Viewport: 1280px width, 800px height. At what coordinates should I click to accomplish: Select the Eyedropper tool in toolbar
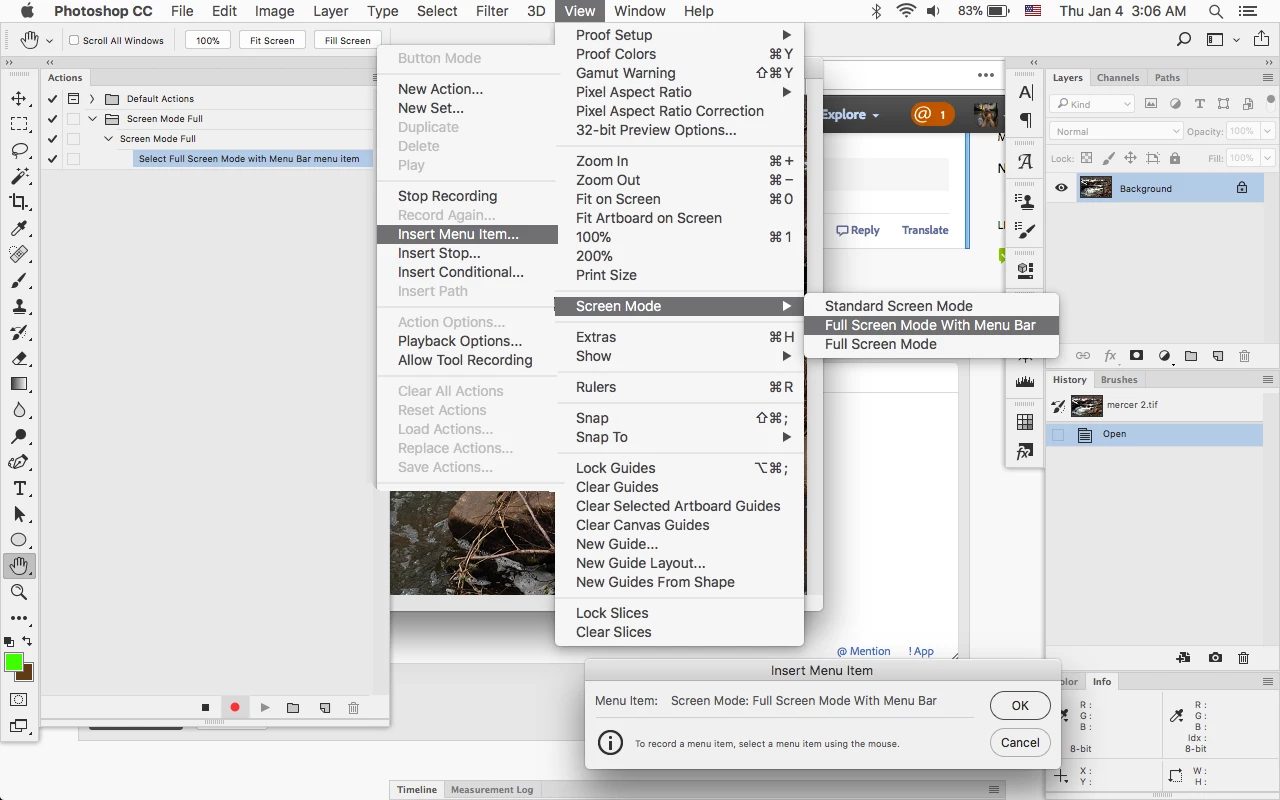(19, 228)
